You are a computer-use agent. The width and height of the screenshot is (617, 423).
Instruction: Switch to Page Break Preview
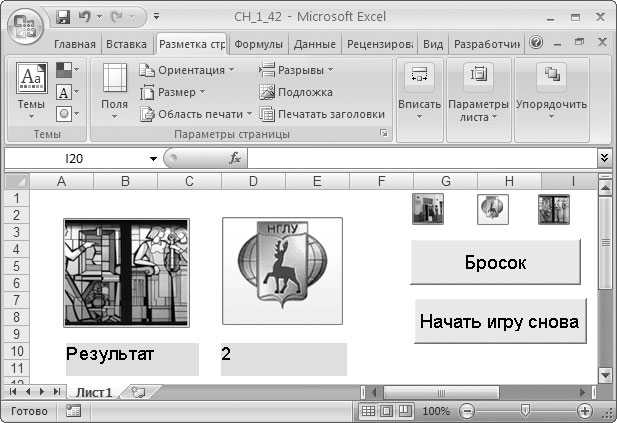coord(405,411)
